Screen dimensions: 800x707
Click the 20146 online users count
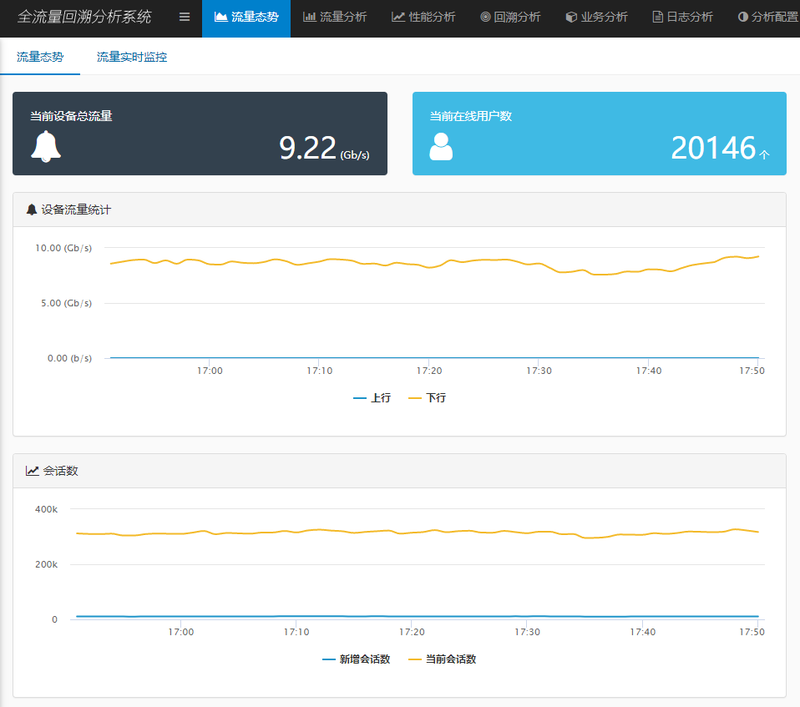(x=713, y=148)
